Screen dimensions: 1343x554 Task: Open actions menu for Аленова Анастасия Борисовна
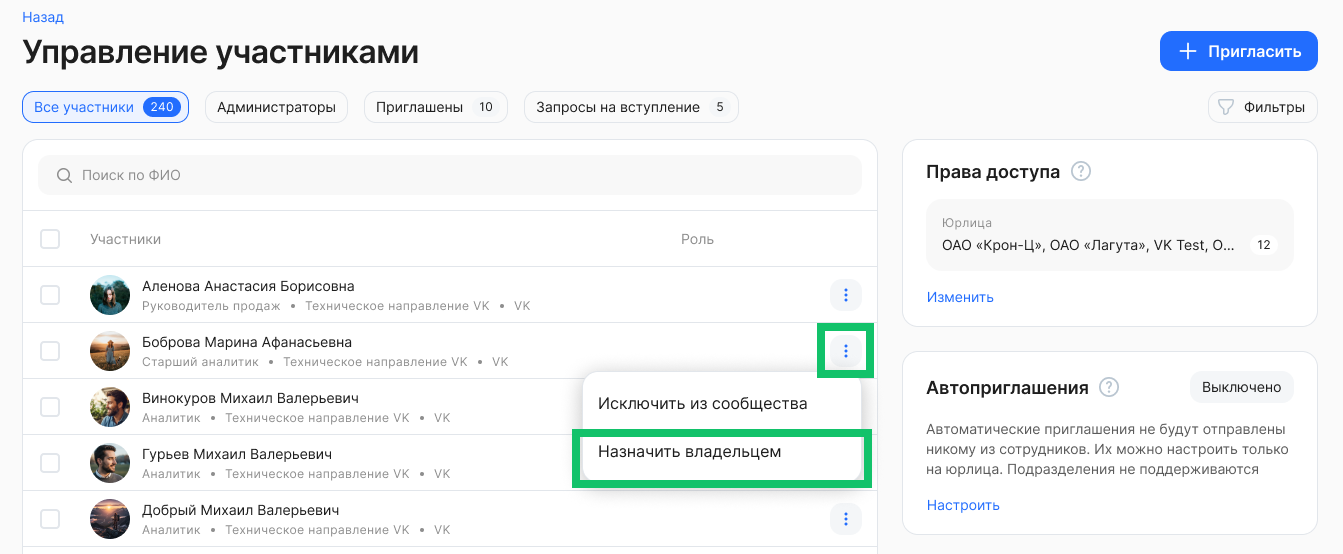846,295
